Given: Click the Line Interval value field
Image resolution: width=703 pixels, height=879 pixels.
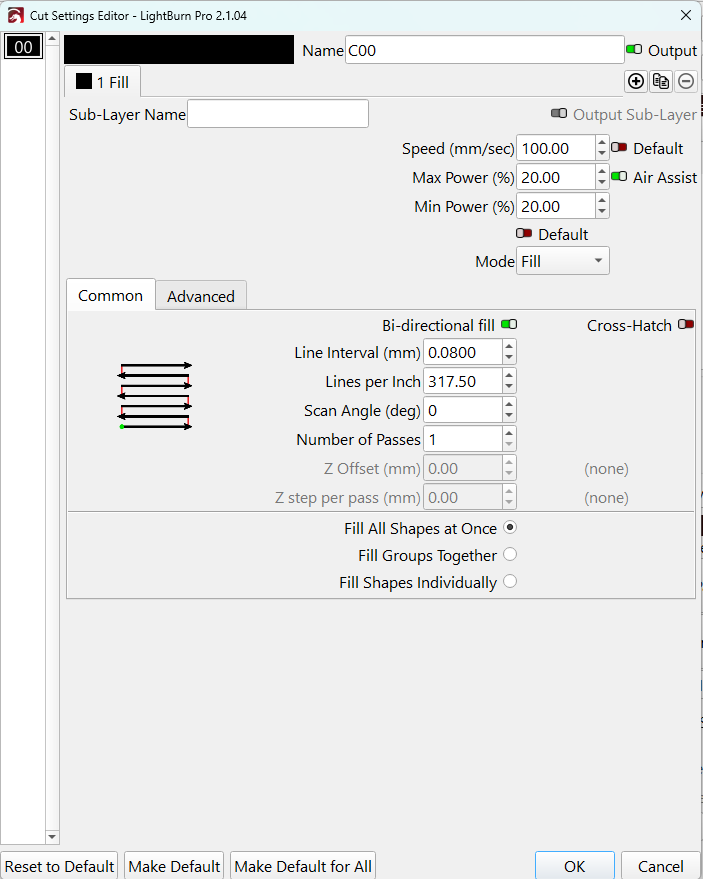Looking at the screenshot, I should pos(462,352).
